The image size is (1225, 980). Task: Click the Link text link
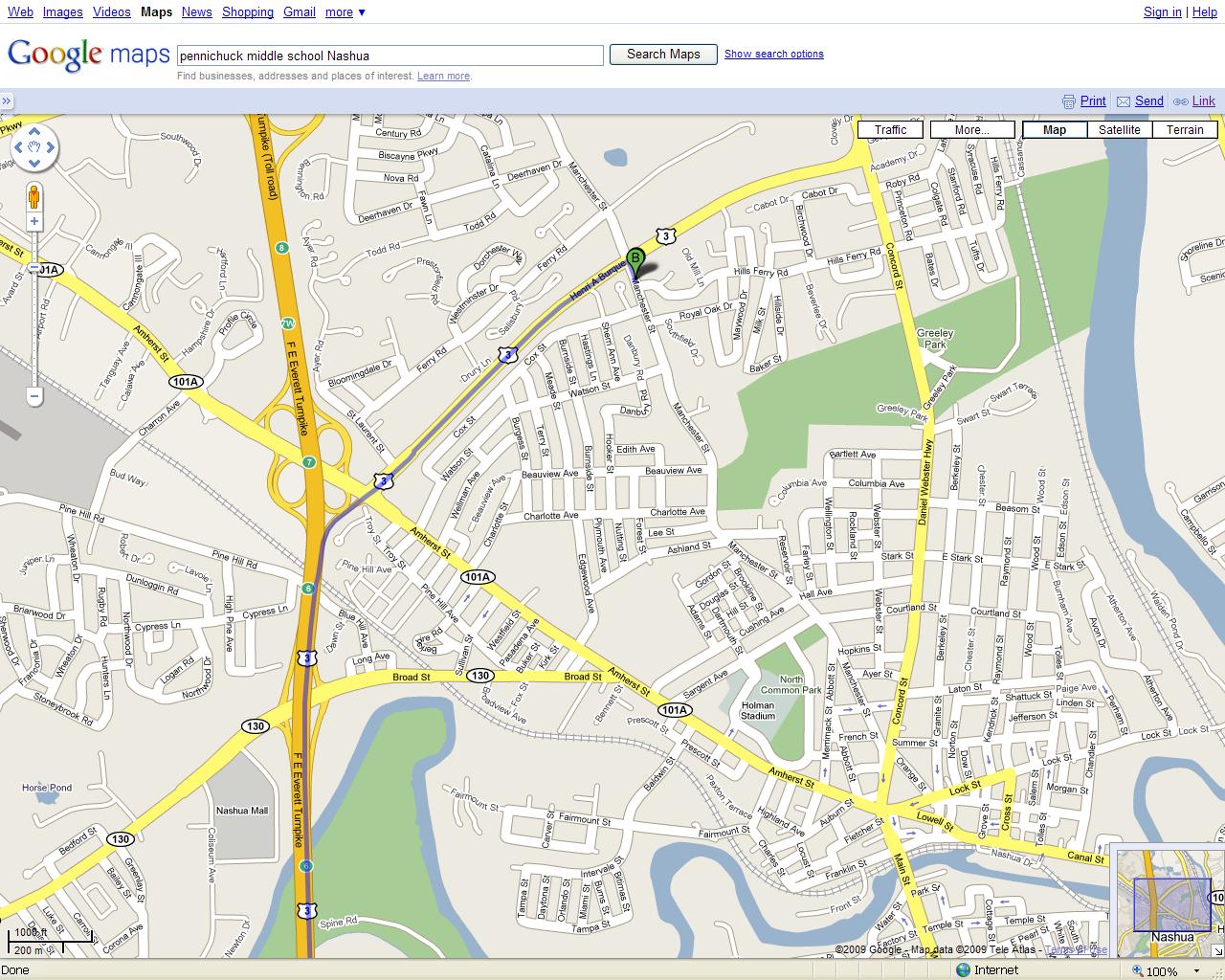coord(1204,101)
